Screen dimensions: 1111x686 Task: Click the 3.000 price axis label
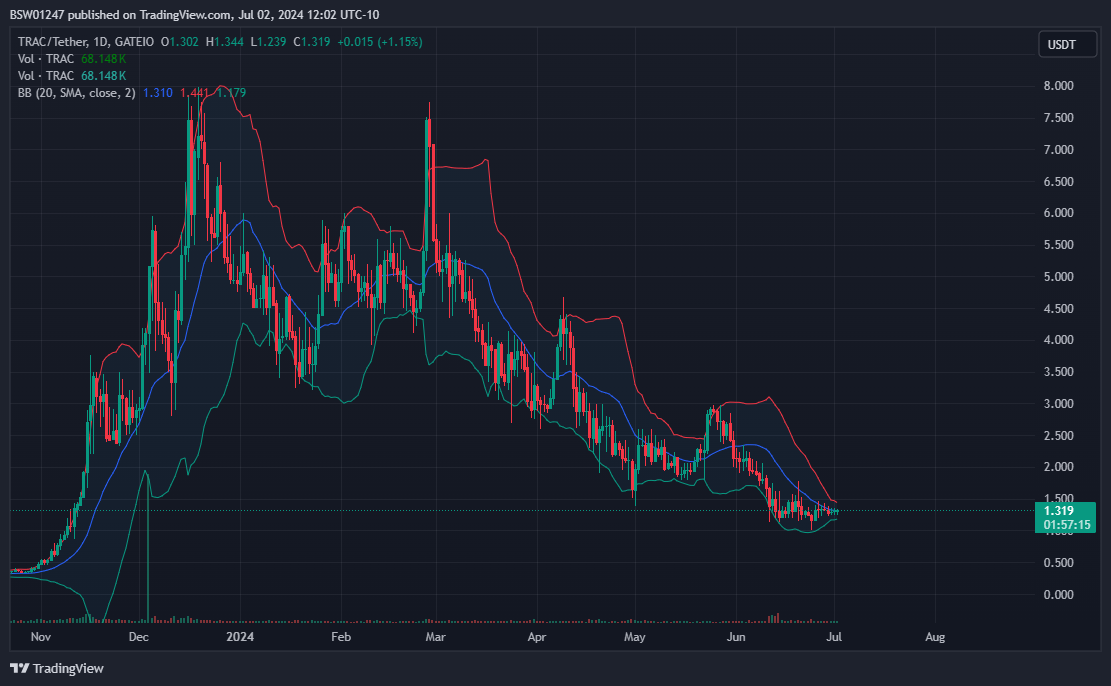point(1059,403)
